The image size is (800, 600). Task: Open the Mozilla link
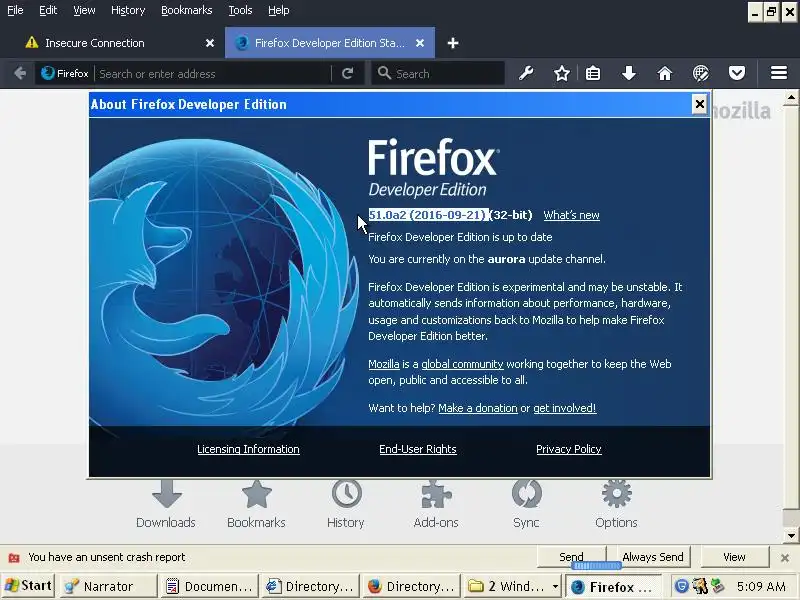point(384,364)
